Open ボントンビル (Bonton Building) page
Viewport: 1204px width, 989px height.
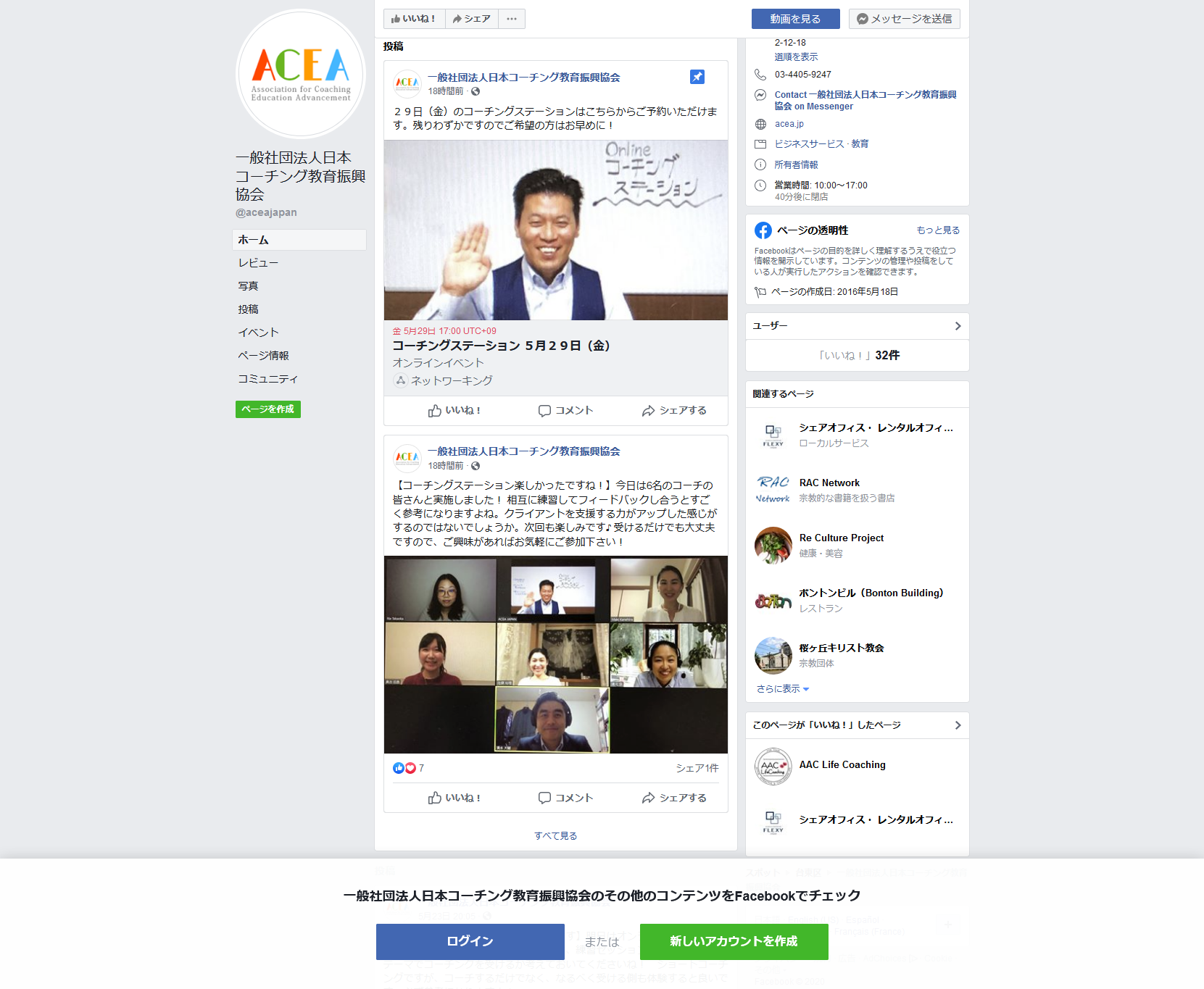871,593
